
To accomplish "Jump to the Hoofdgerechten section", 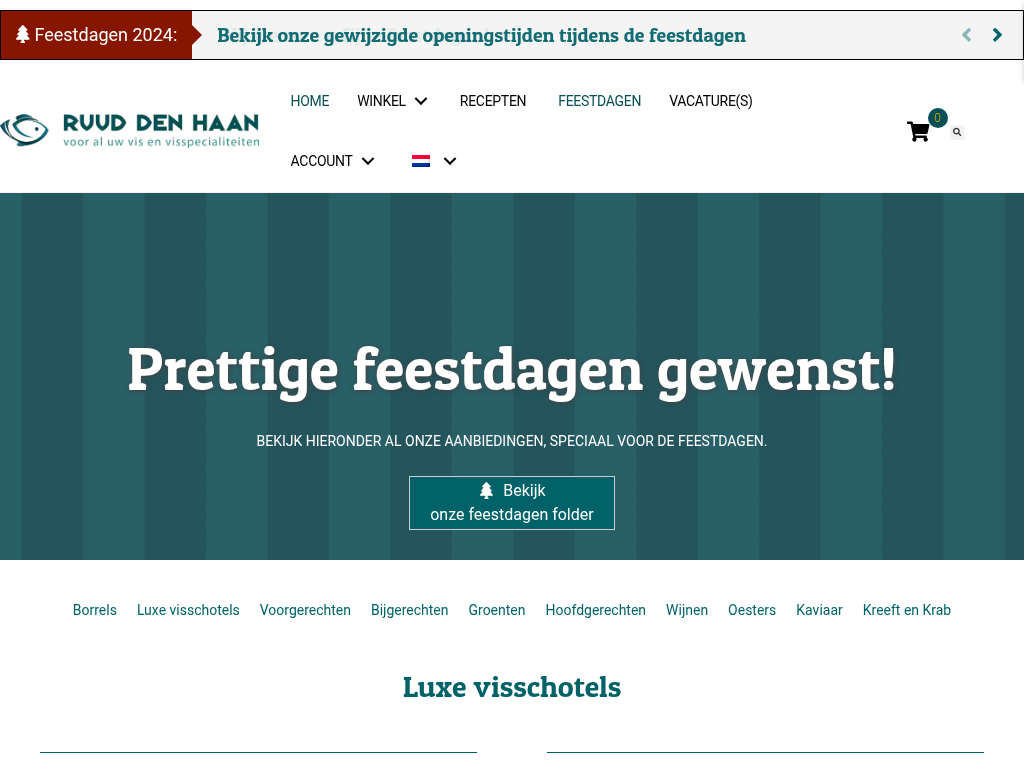I will (595, 610).
